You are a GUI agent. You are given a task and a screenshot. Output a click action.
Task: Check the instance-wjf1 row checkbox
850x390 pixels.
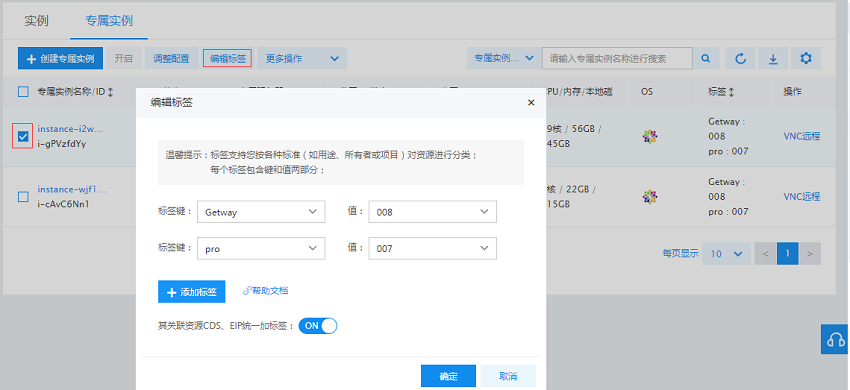[23, 197]
